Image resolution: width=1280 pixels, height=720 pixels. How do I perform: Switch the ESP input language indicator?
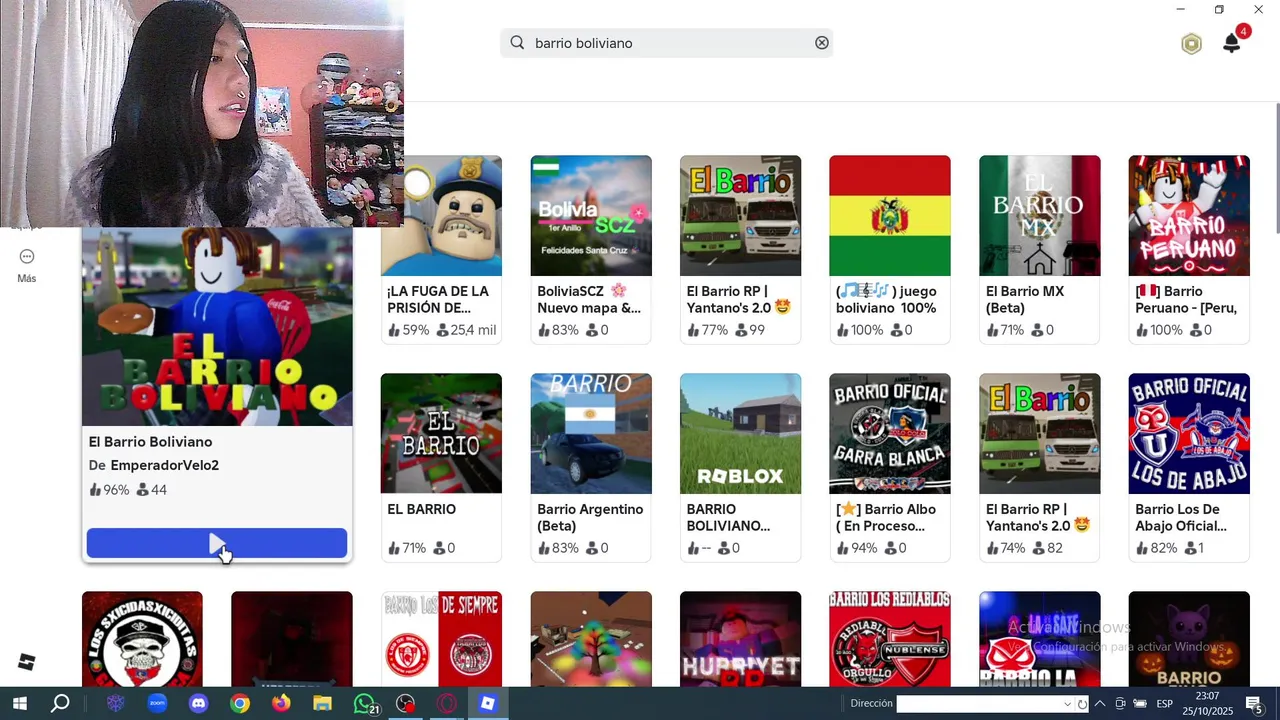[x=1165, y=704]
